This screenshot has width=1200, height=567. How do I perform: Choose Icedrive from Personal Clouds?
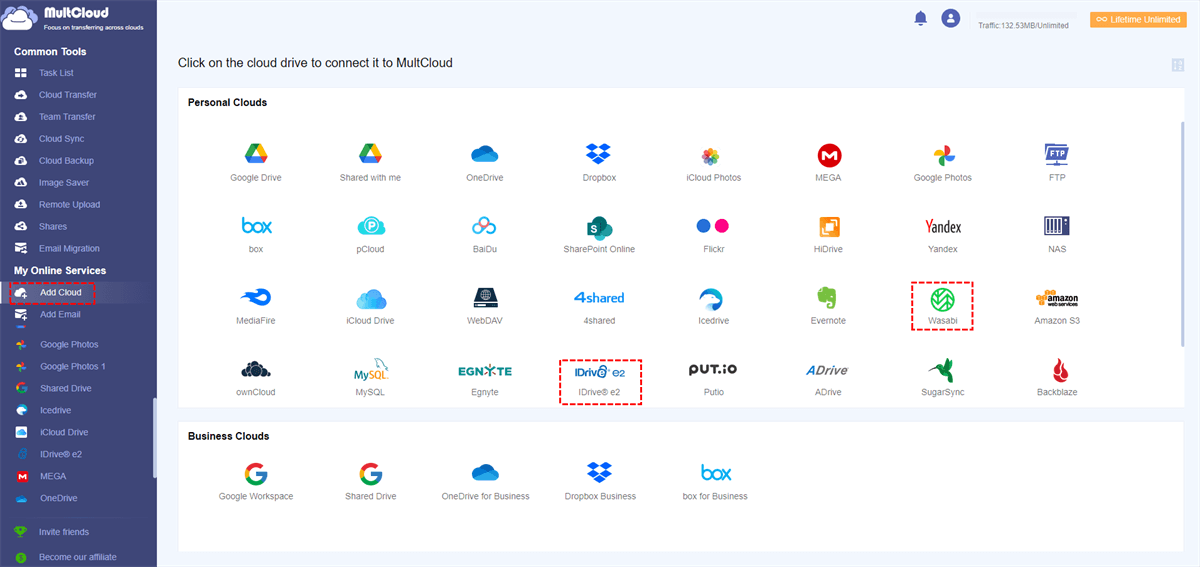[713, 307]
